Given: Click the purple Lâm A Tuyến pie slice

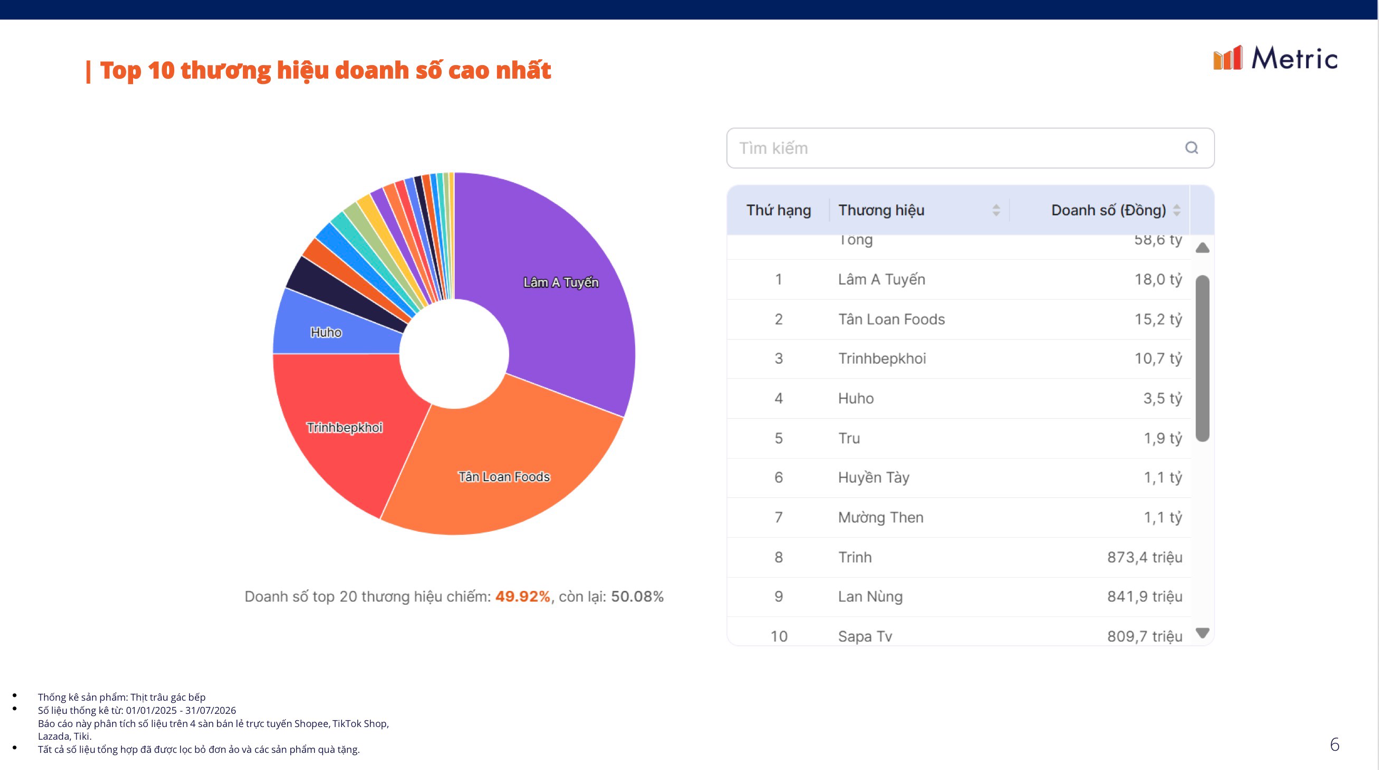Looking at the screenshot, I should [x=560, y=282].
